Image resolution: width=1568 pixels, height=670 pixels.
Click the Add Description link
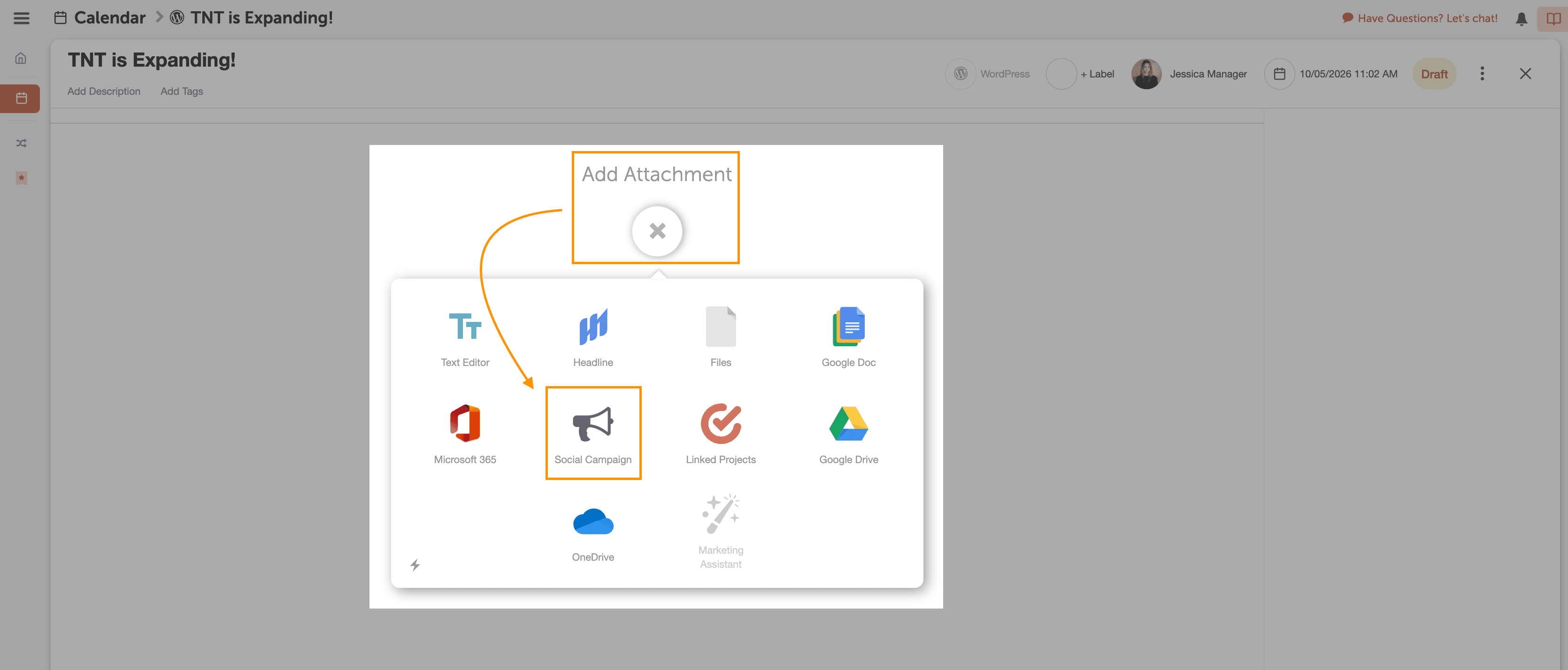coord(103,91)
